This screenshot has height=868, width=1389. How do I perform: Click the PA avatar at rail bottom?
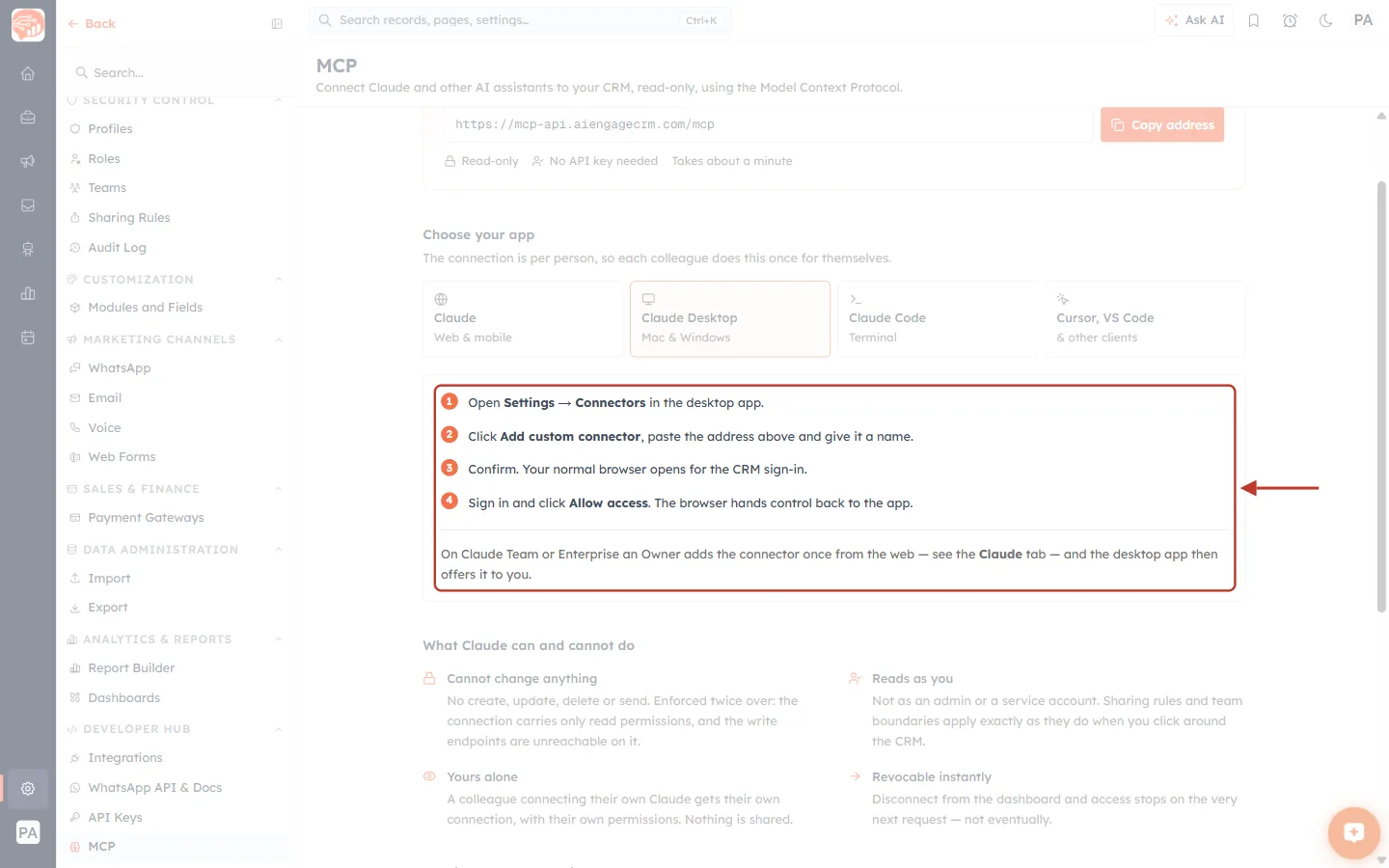28,832
